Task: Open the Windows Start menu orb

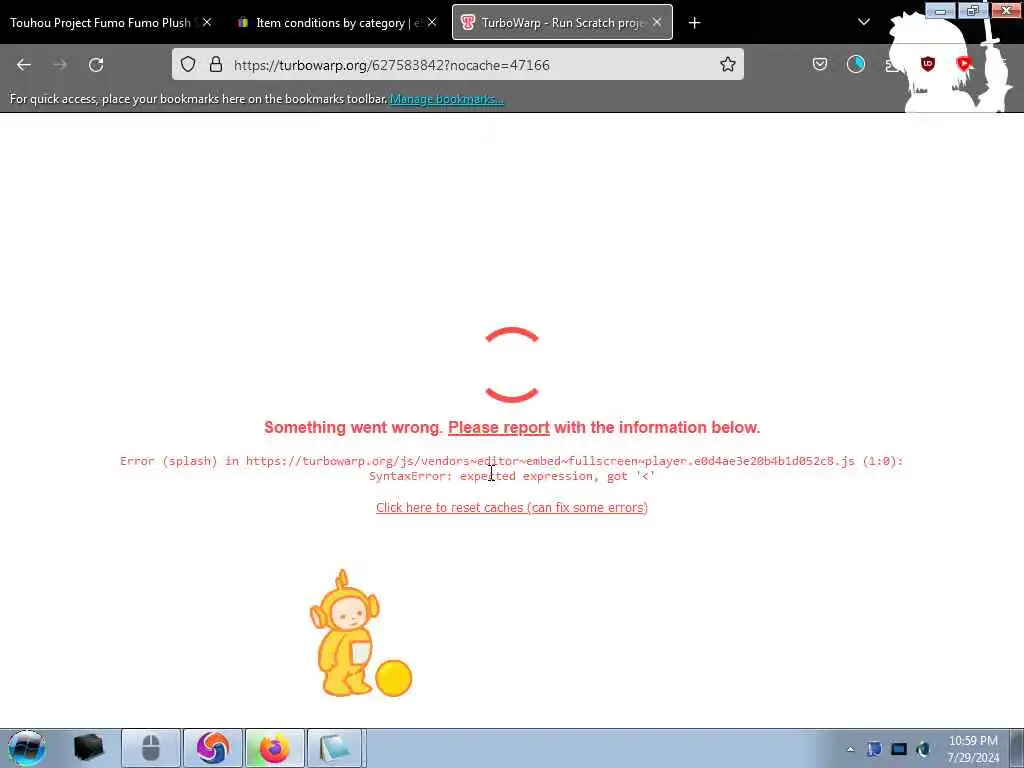Action: (27, 748)
